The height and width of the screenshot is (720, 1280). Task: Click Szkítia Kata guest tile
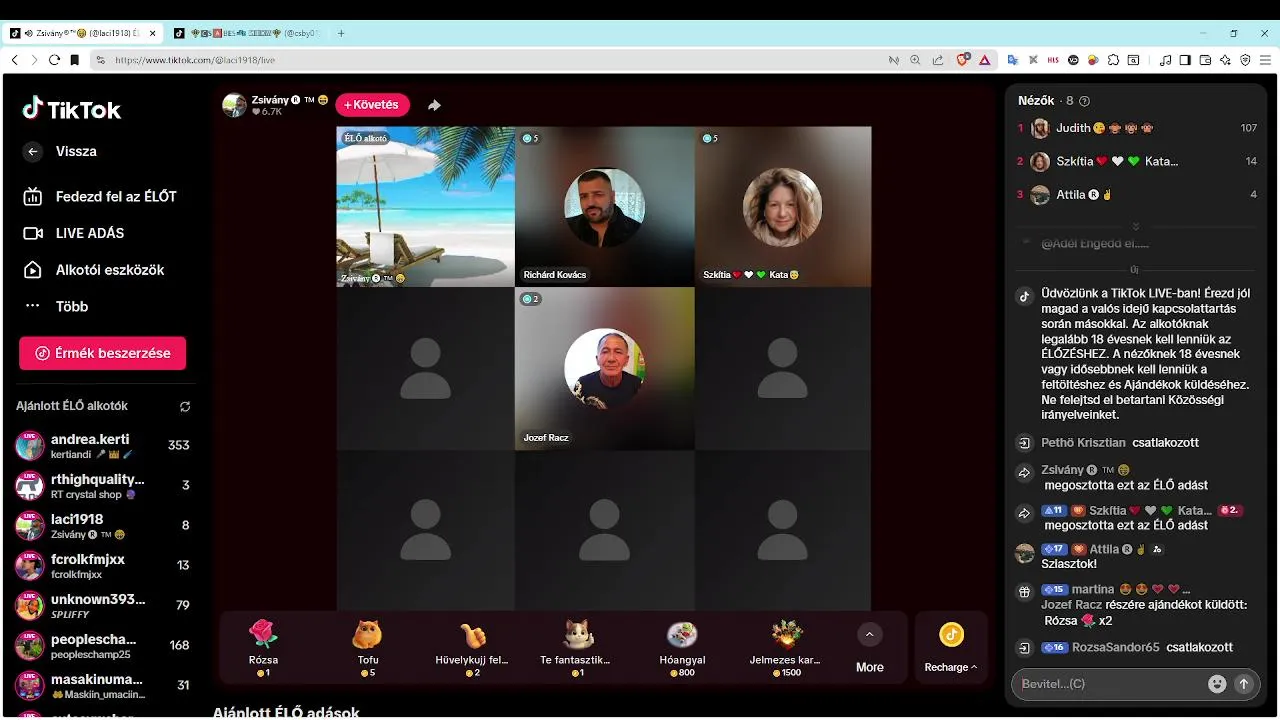[783, 207]
